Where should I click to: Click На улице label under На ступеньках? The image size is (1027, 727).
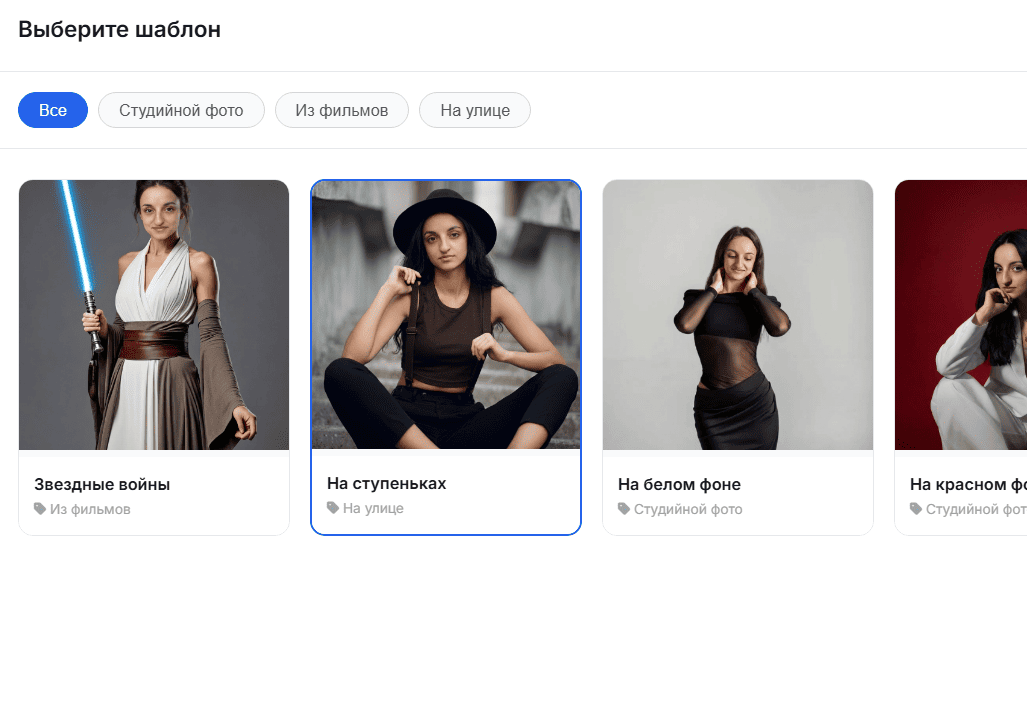click(373, 509)
